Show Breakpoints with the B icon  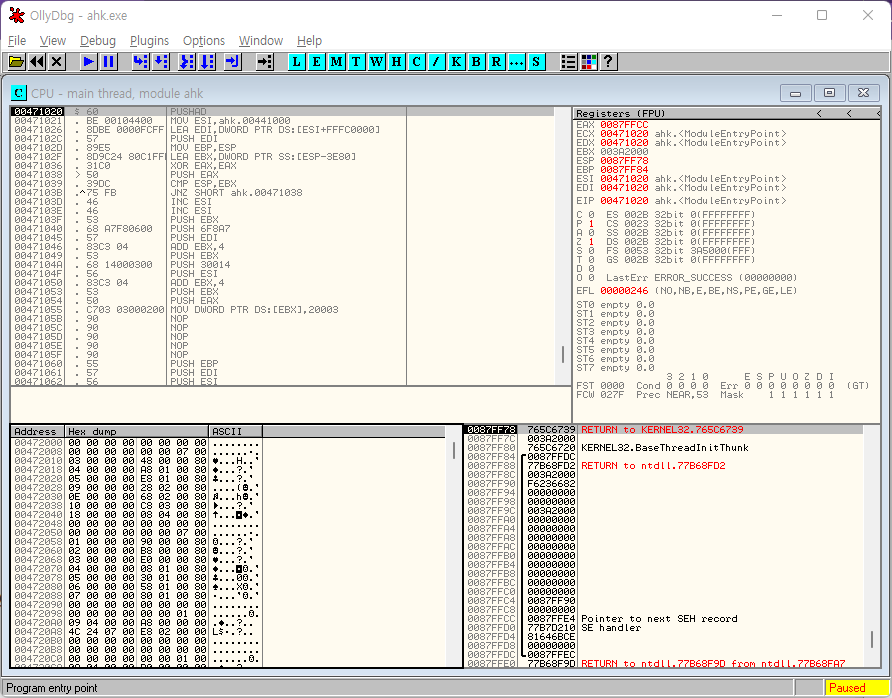(476, 61)
